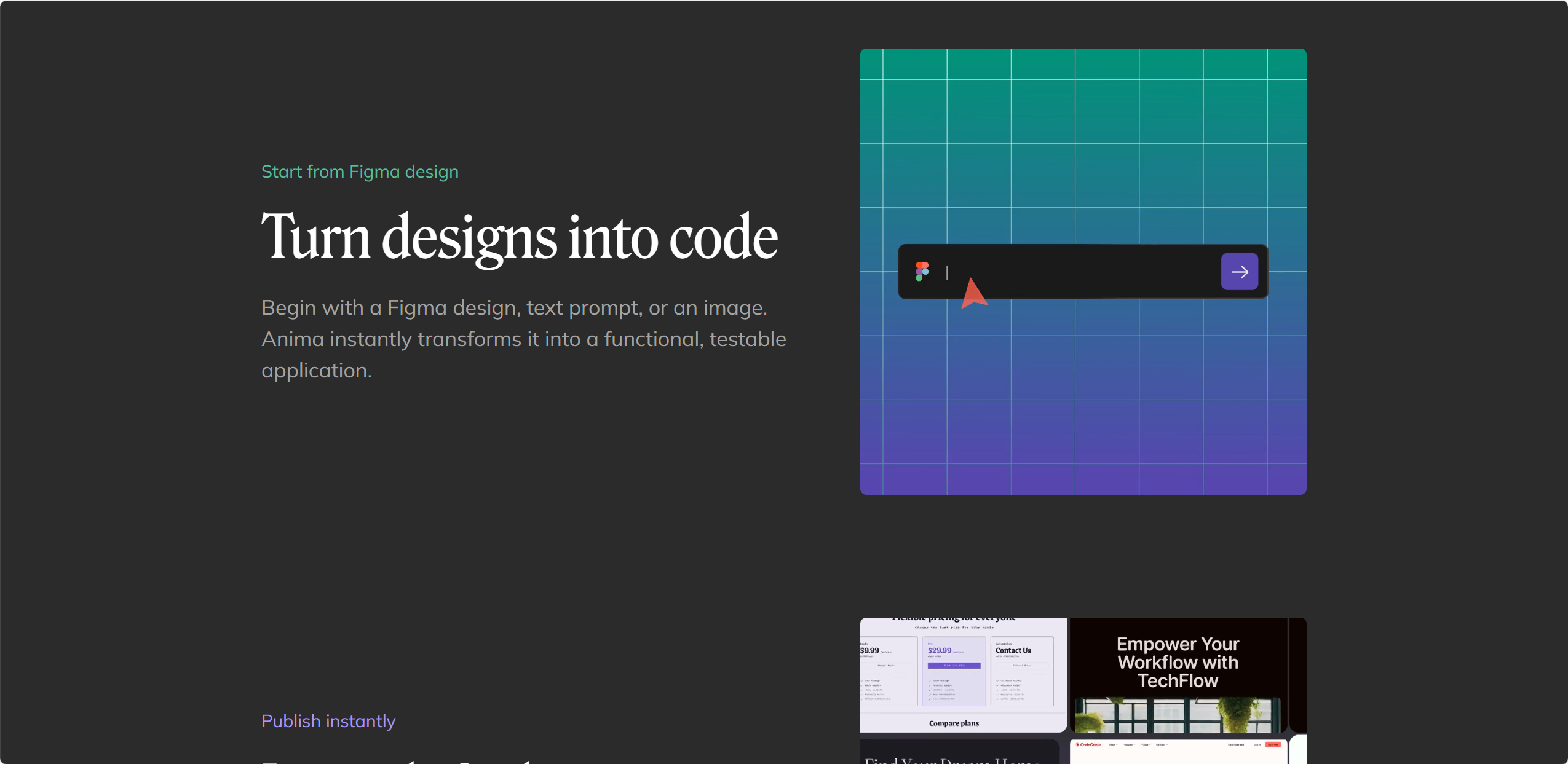Viewport: 1568px width, 764px height.
Task: Click the first nav dropdown in CodeGenie preview
Action: [x=1112, y=744]
